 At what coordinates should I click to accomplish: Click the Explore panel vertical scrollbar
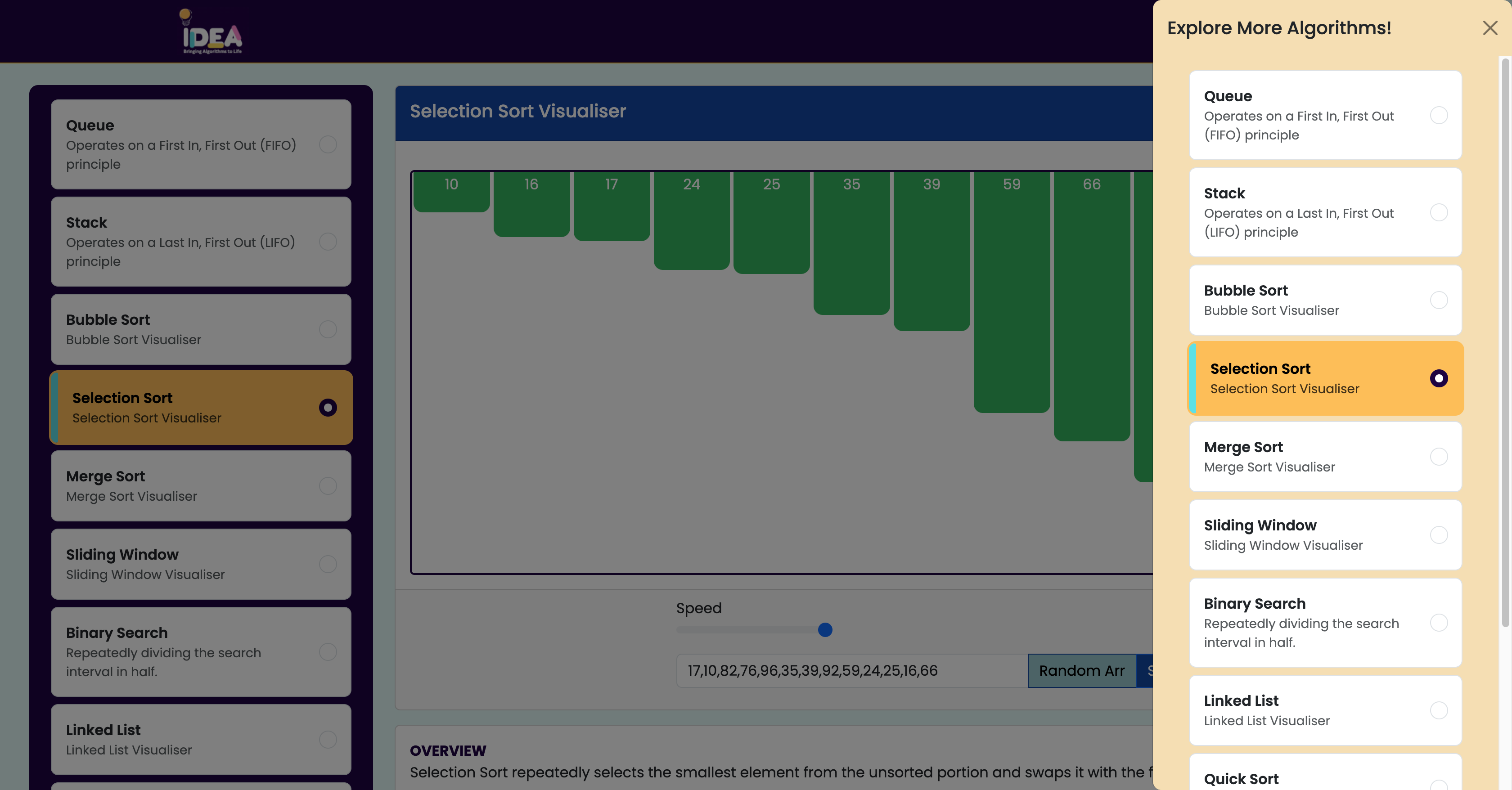(1505, 342)
